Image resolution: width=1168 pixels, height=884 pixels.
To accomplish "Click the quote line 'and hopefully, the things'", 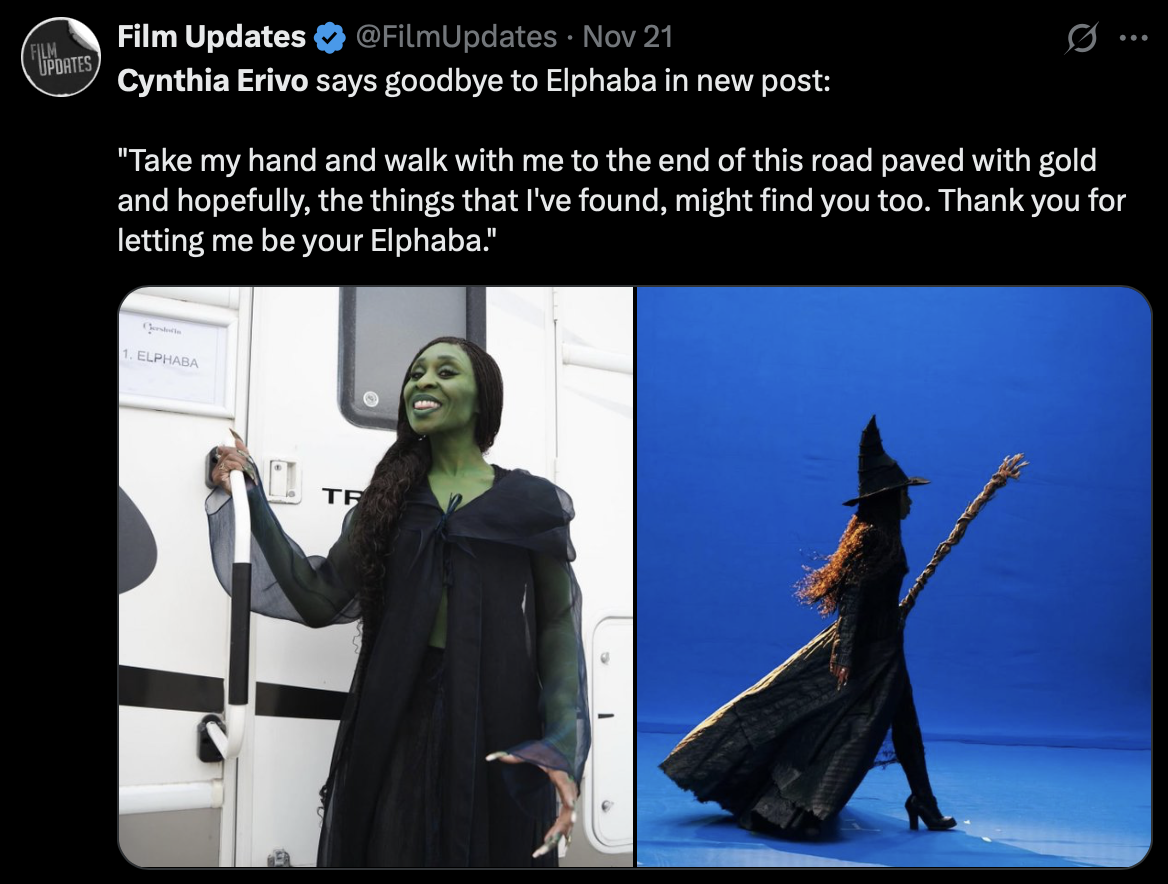I will 621,201.
